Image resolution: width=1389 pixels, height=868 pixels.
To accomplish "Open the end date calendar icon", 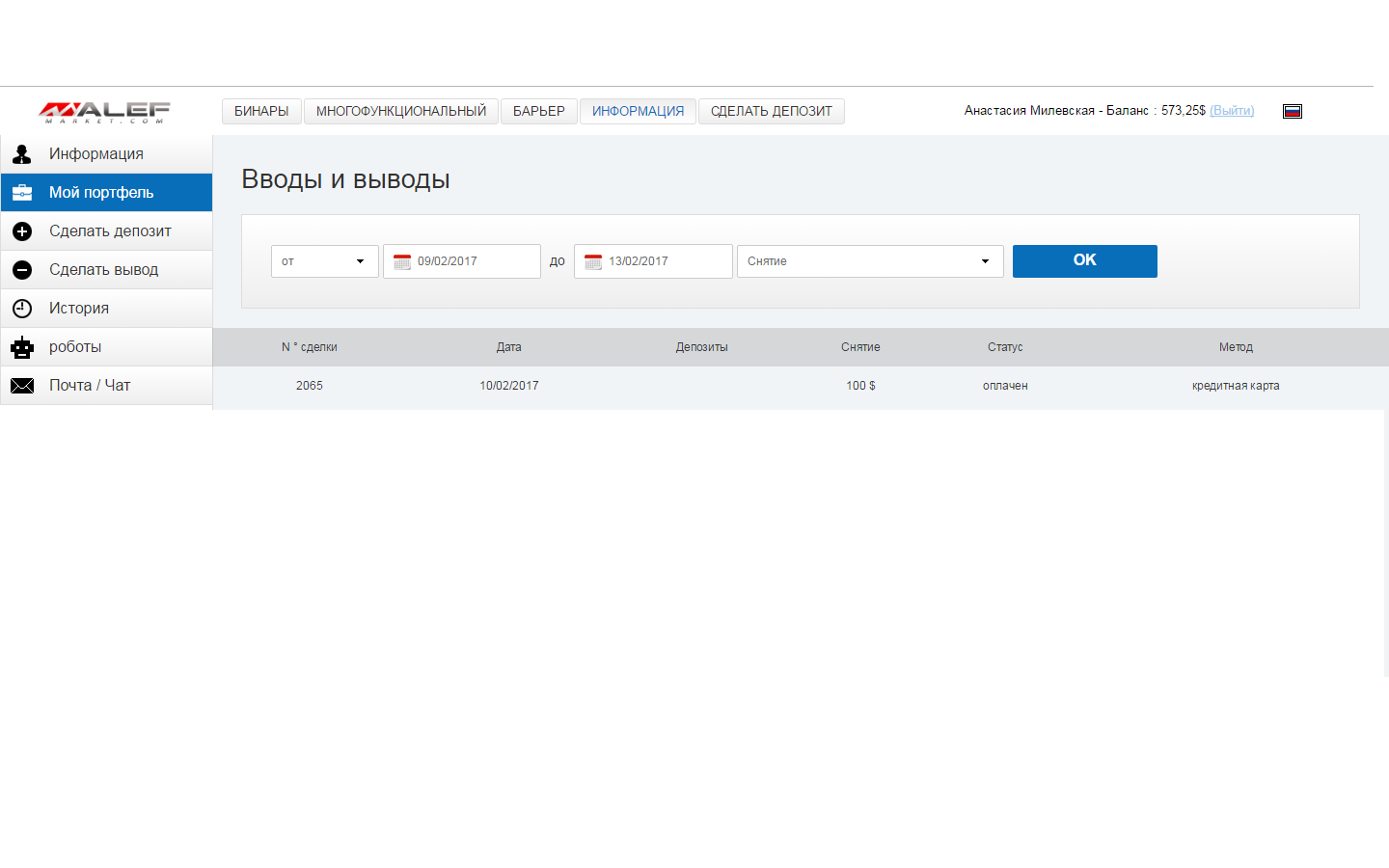I will coord(593,261).
